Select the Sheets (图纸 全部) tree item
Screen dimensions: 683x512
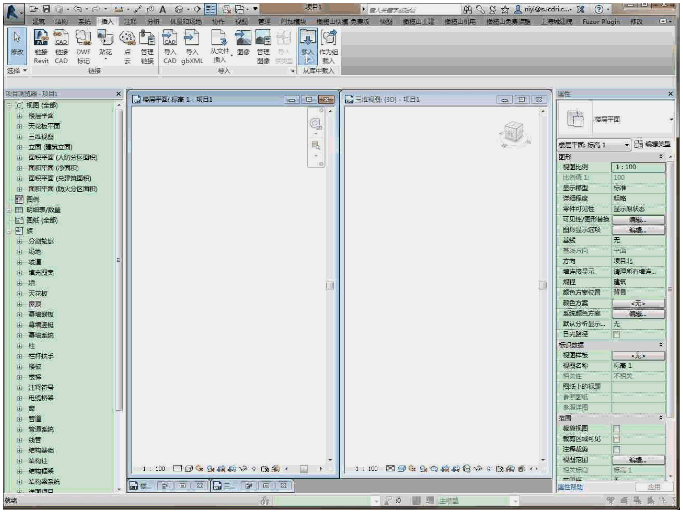click(x=42, y=220)
